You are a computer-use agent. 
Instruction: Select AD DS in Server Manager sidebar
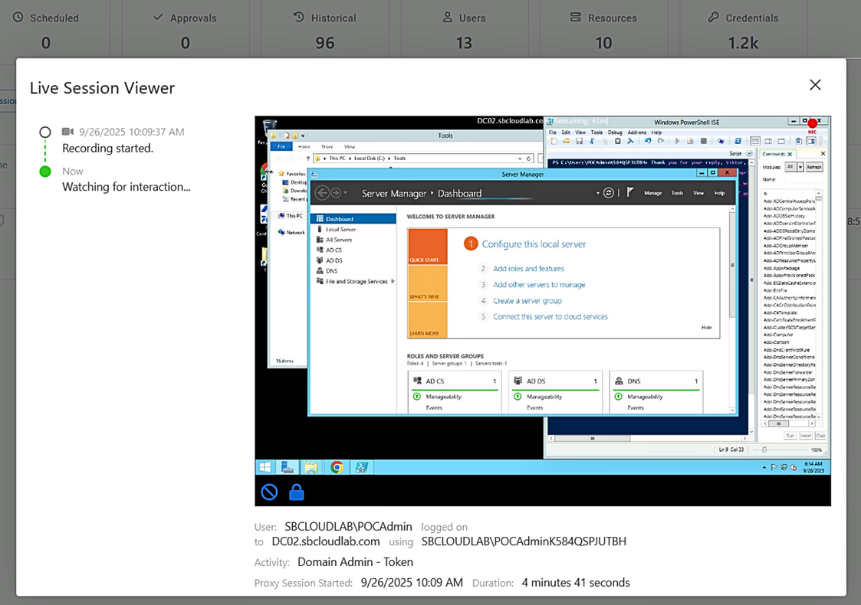tap(334, 260)
